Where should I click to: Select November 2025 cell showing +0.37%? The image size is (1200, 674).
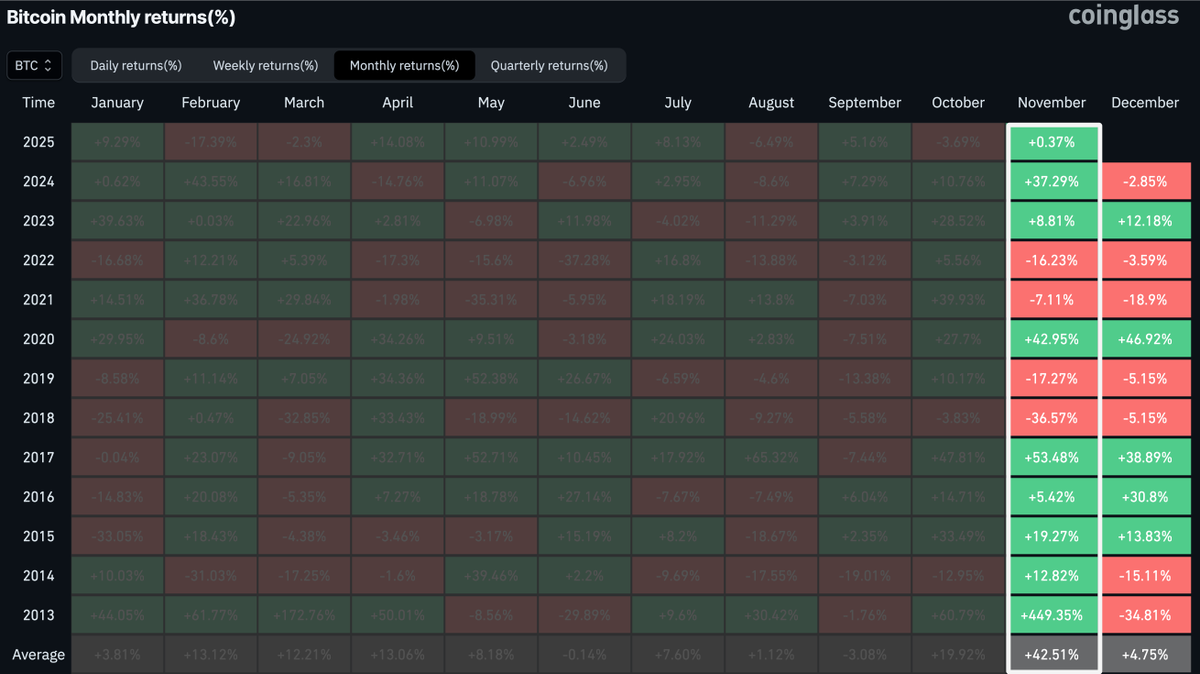[1052, 142]
